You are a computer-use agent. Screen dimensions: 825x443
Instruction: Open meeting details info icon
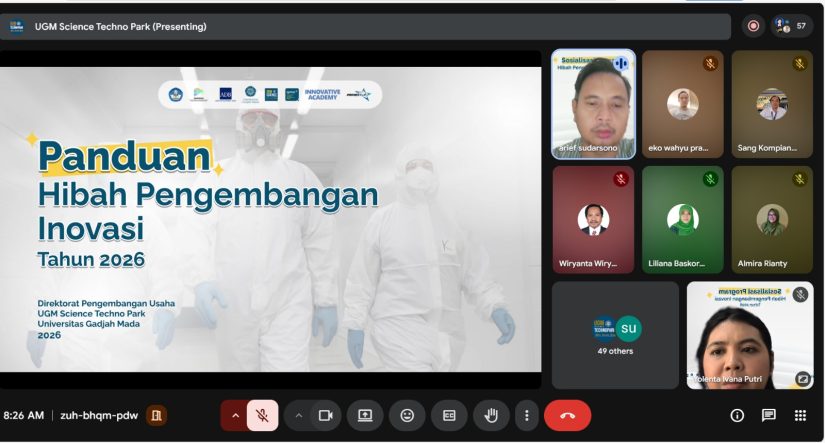point(737,415)
